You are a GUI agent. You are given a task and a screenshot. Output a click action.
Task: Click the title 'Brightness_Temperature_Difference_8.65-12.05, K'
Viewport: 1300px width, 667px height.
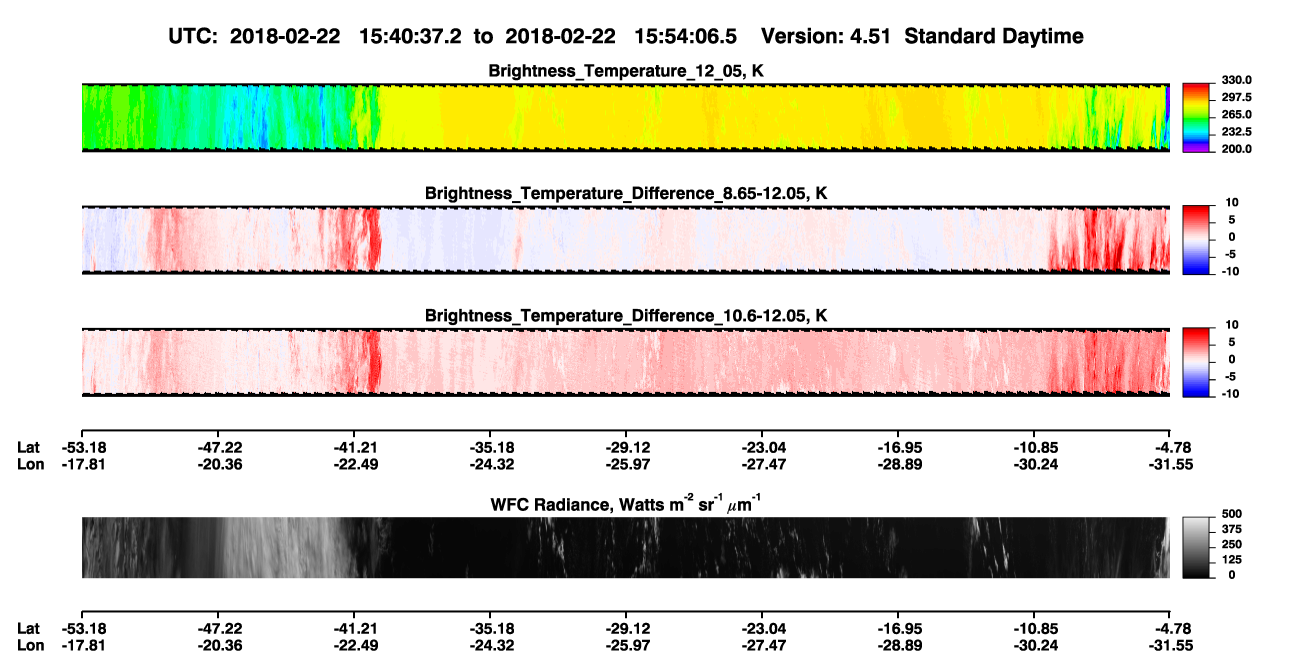[x=626, y=193]
